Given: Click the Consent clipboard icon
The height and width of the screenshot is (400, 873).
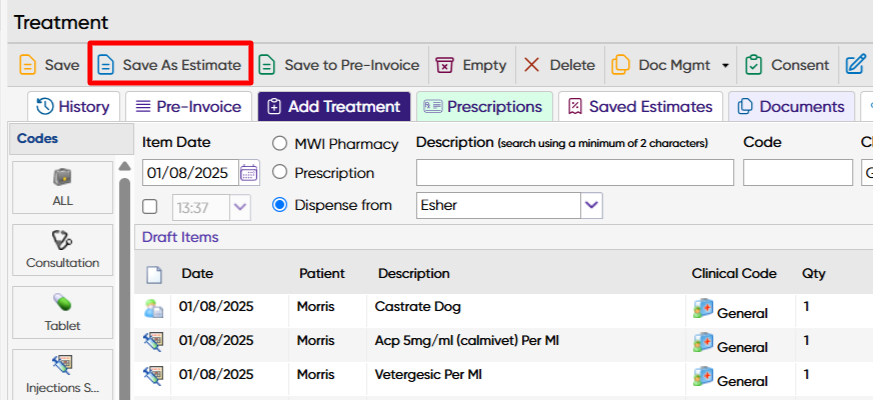Looking at the screenshot, I should click(x=755, y=65).
